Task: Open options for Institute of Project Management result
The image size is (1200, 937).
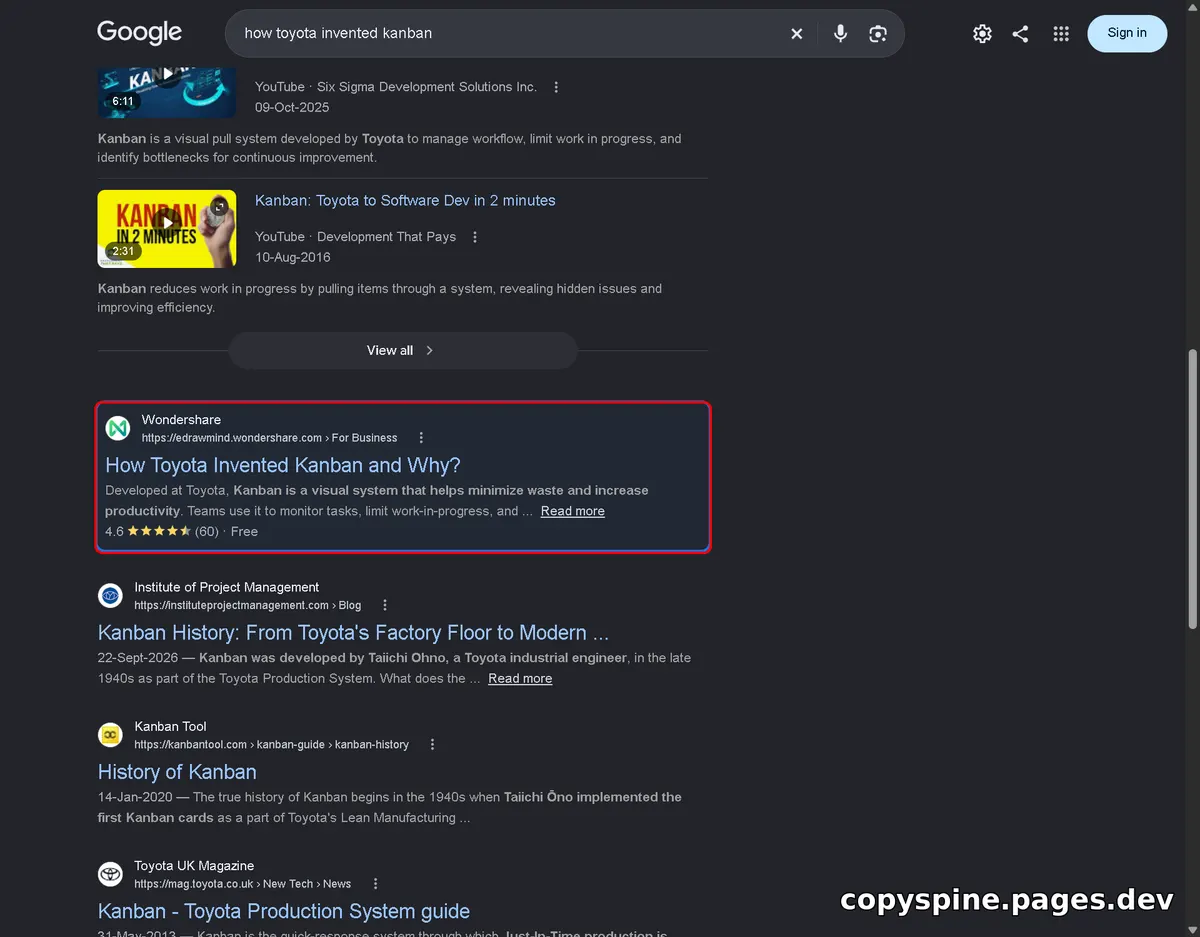Action: coord(385,605)
